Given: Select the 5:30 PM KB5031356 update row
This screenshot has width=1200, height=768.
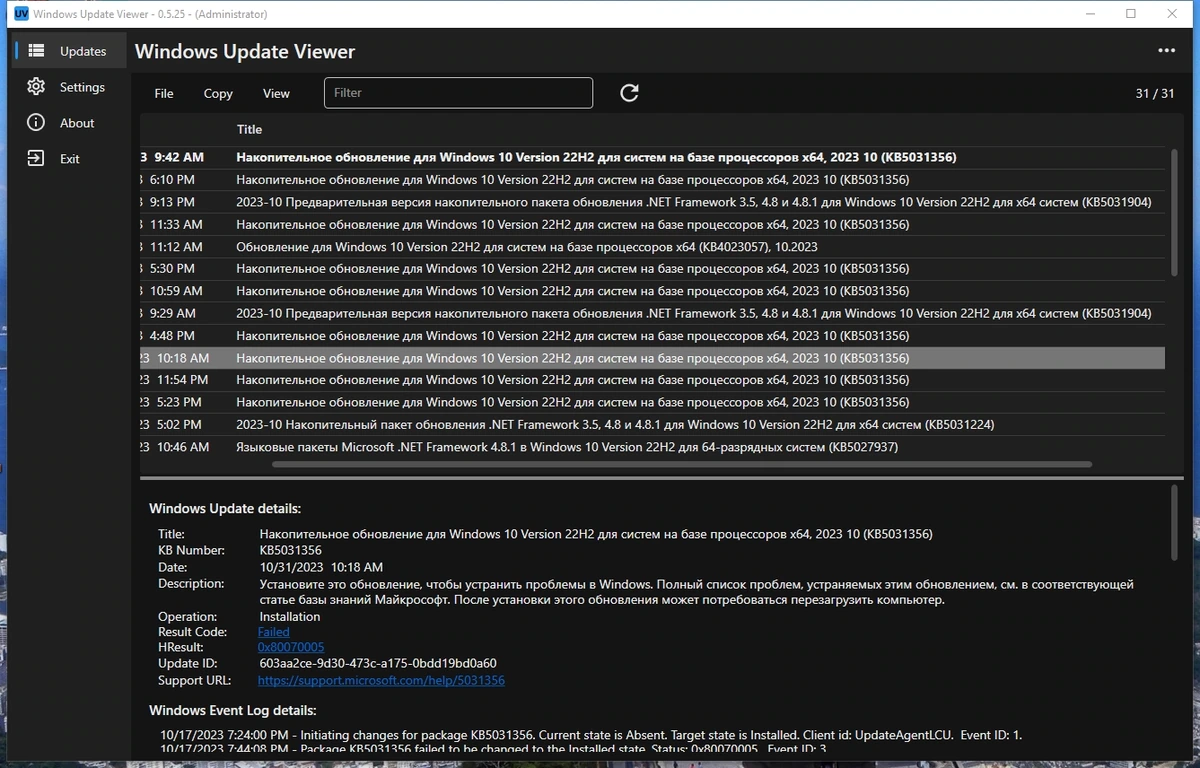Looking at the screenshot, I should [x=652, y=268].
